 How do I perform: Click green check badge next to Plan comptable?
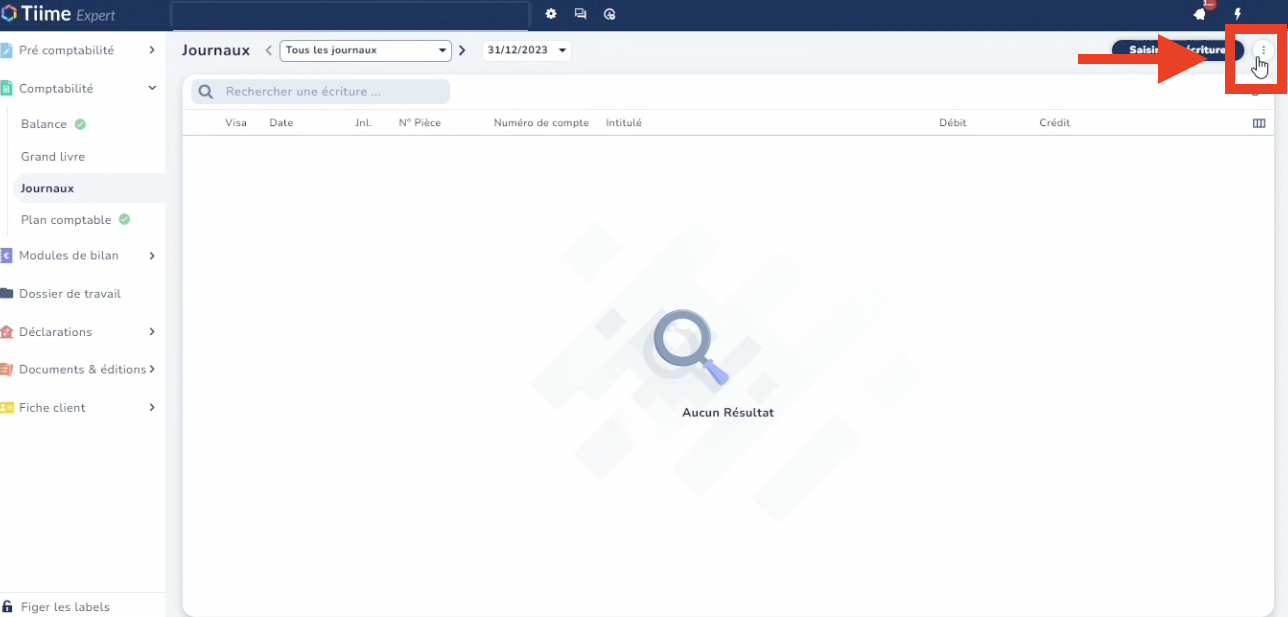point(124,219)
